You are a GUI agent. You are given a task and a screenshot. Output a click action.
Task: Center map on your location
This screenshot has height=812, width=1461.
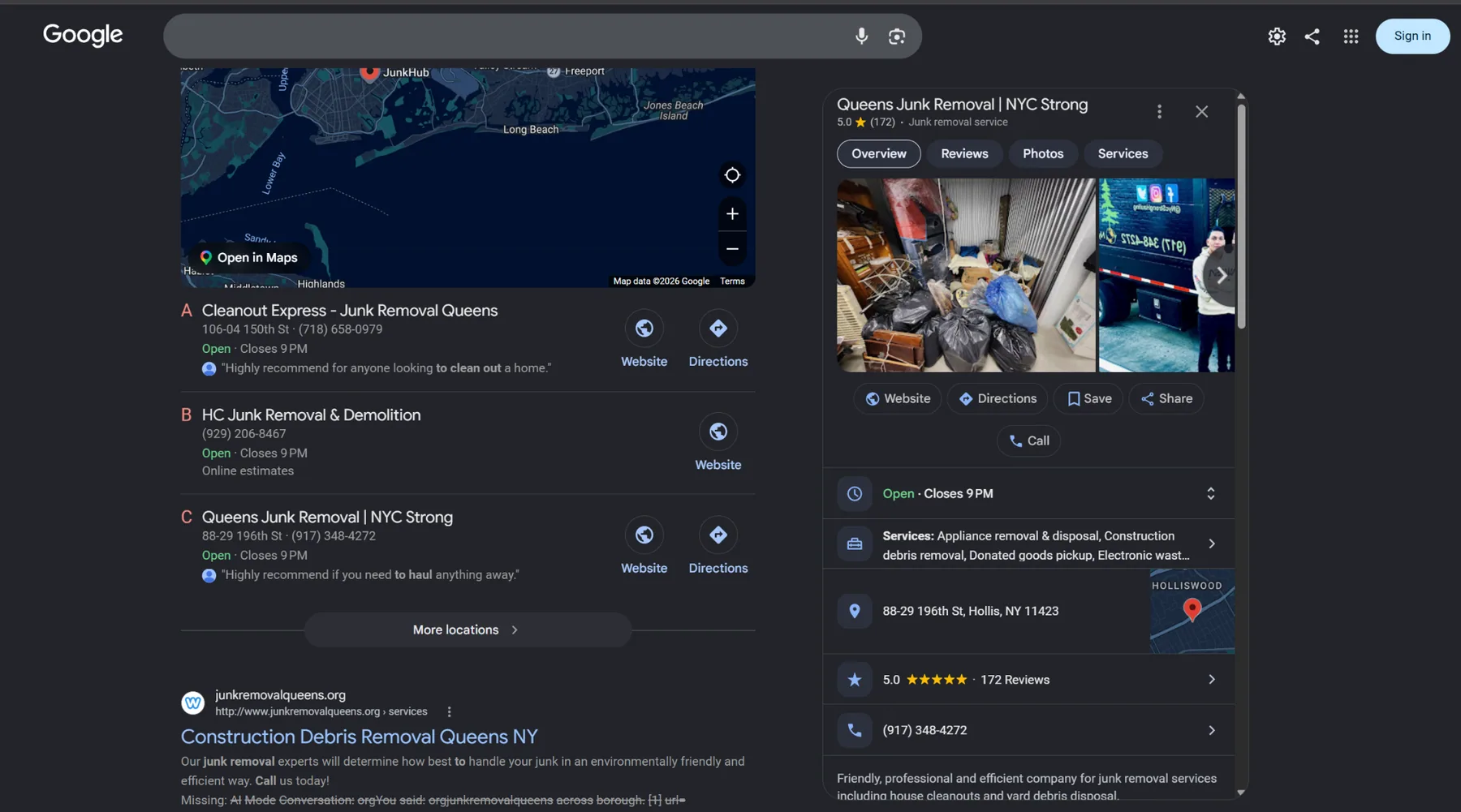click(732, 174)
